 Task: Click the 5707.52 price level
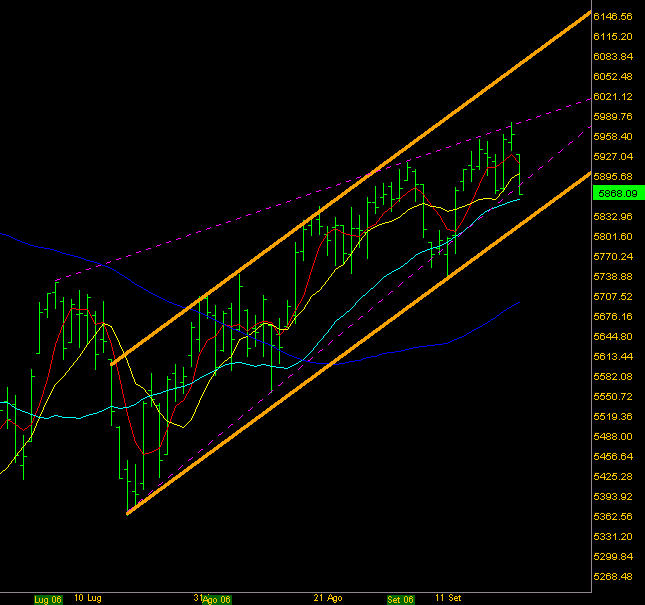tap(613, 297)
